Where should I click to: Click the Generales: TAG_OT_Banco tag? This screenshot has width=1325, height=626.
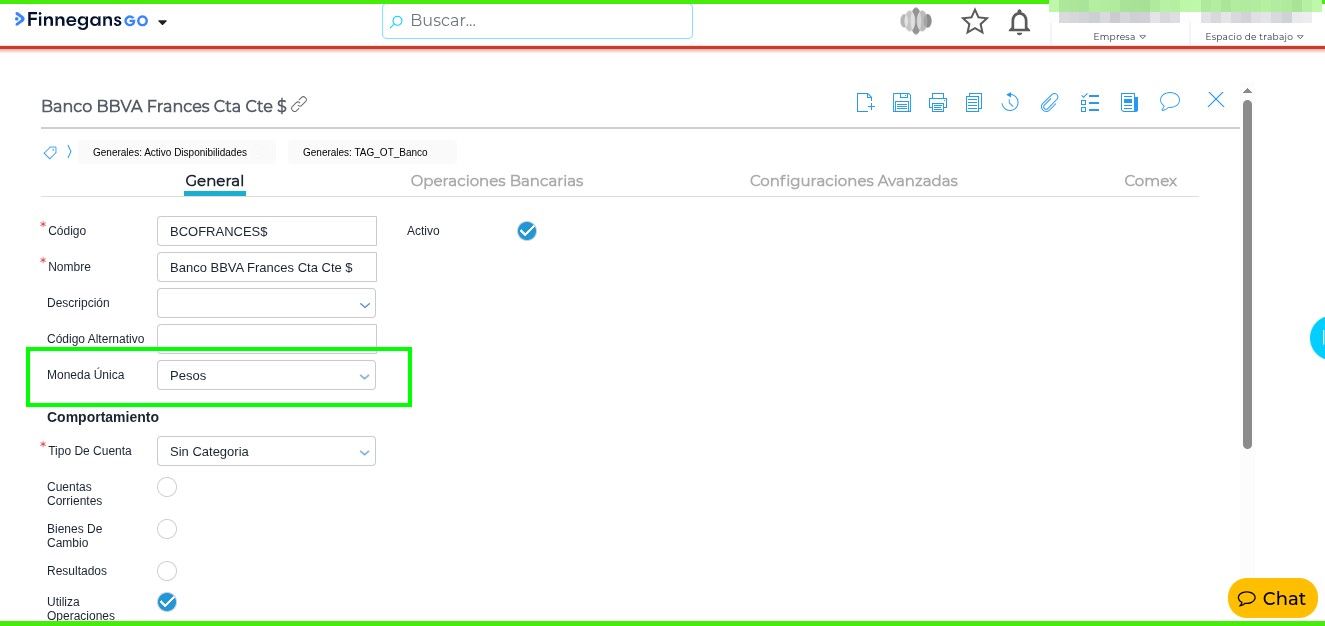pos(365,153)
